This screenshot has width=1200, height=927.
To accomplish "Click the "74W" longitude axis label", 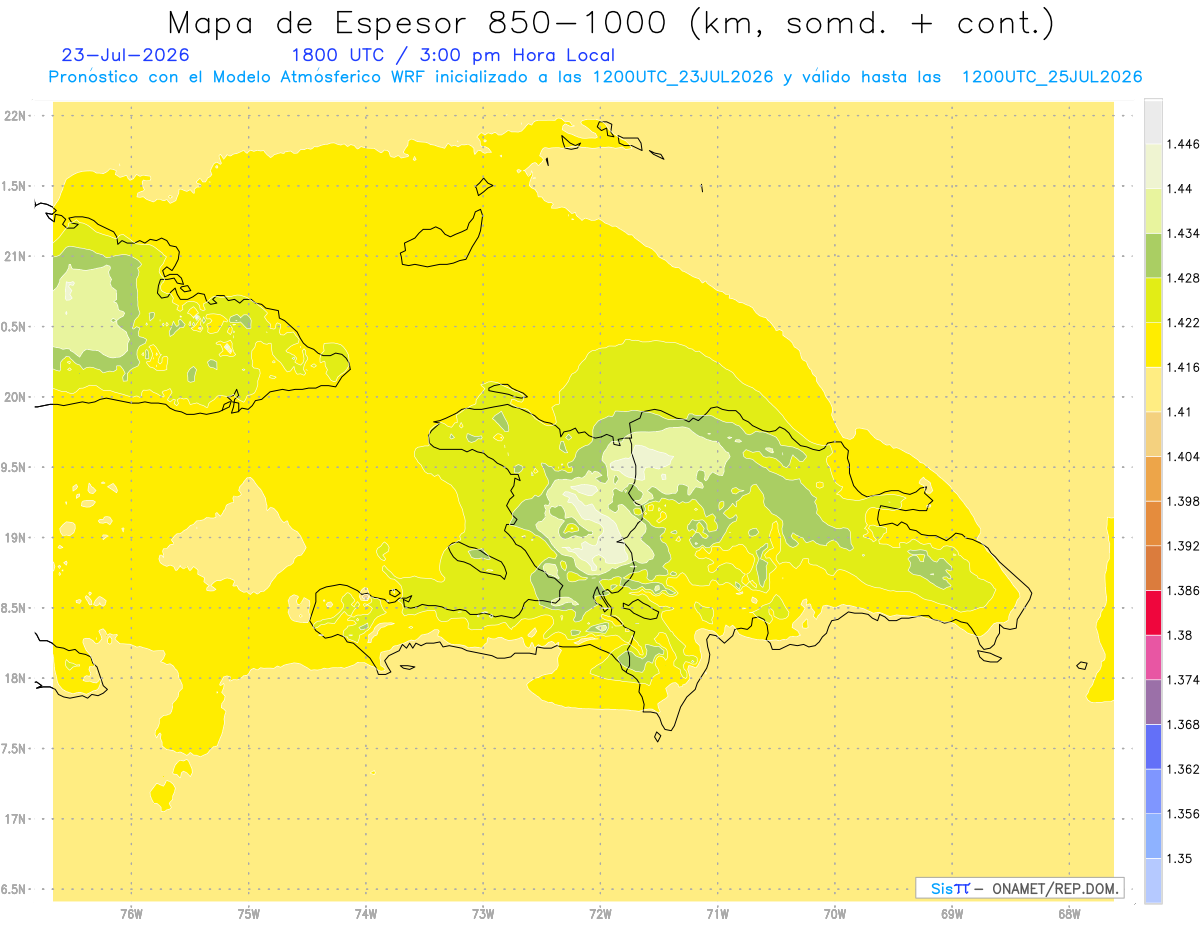I will pos(366,914).
